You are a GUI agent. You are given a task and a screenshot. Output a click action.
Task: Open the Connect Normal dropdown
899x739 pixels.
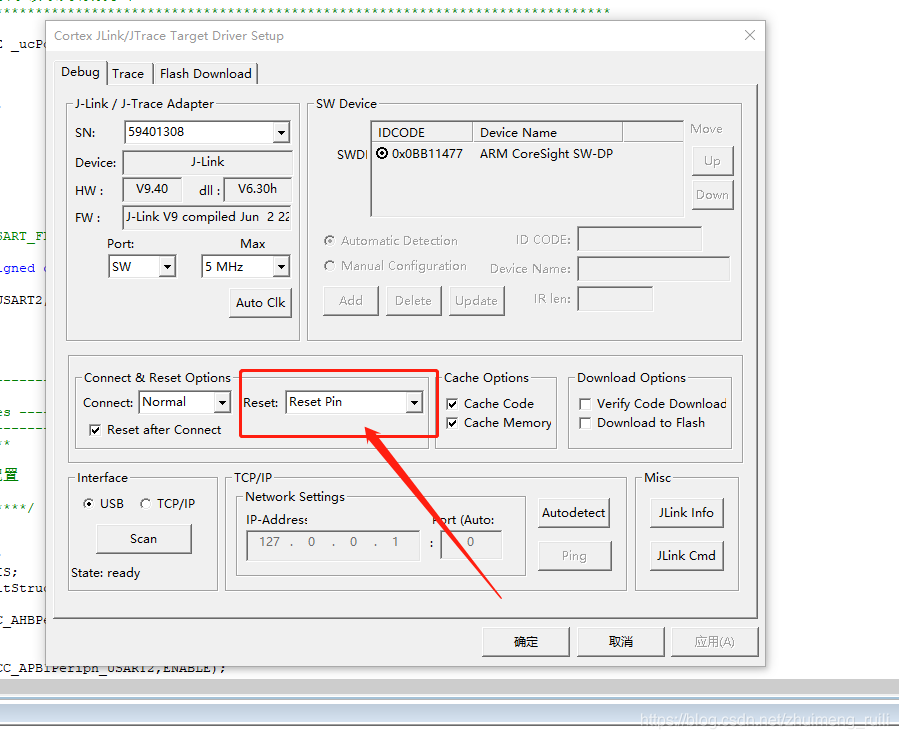222,402
